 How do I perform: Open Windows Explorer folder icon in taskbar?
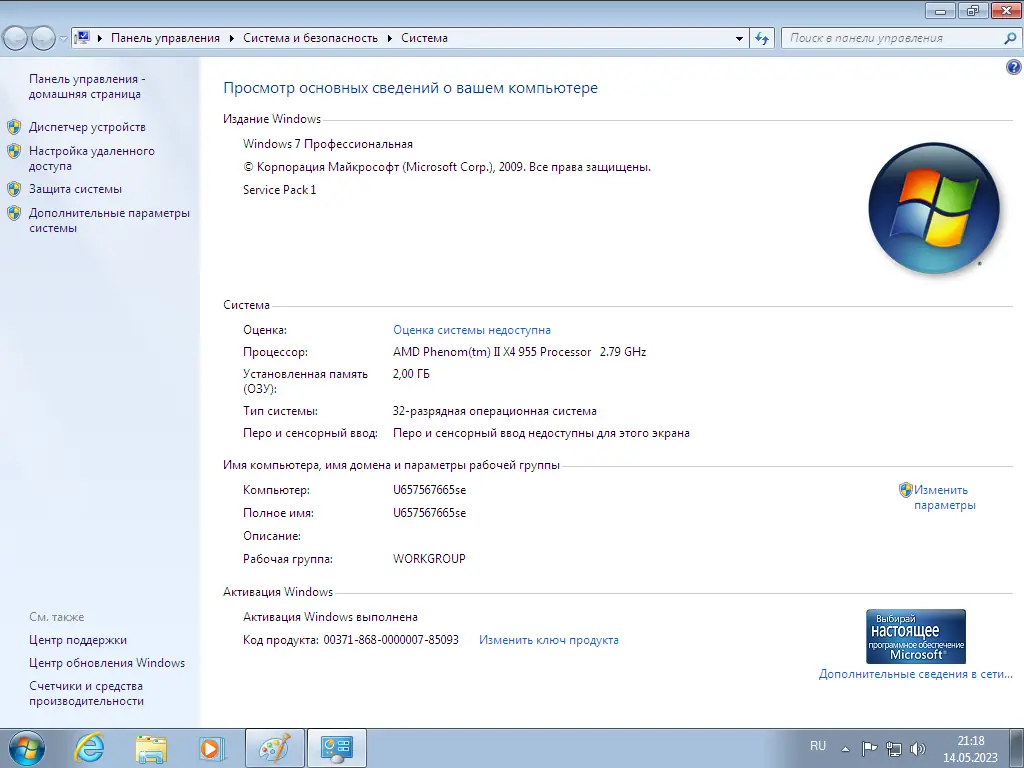[151, 748]
